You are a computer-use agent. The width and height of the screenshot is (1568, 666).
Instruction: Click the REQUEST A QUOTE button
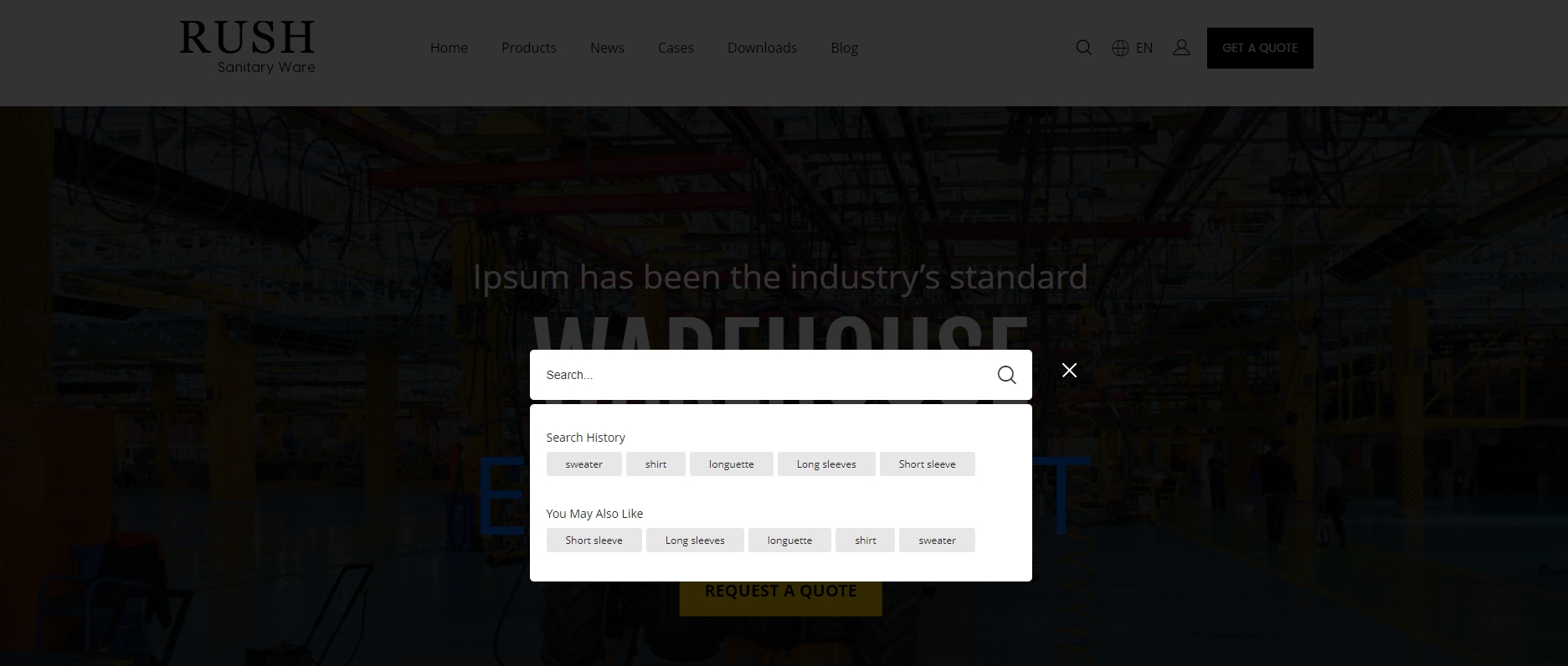click(780, 591)
